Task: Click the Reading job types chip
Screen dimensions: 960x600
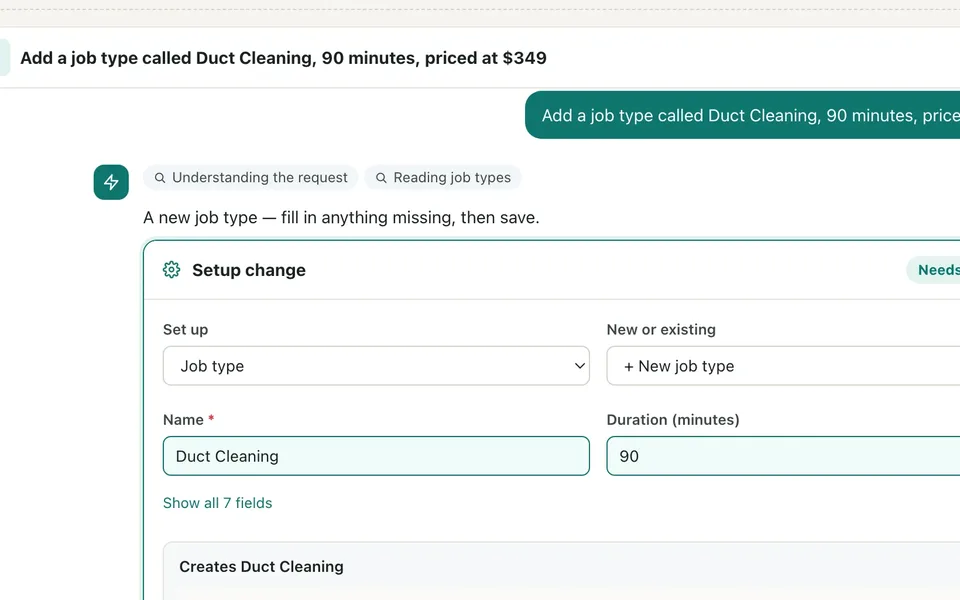Action: pos(443,178)
